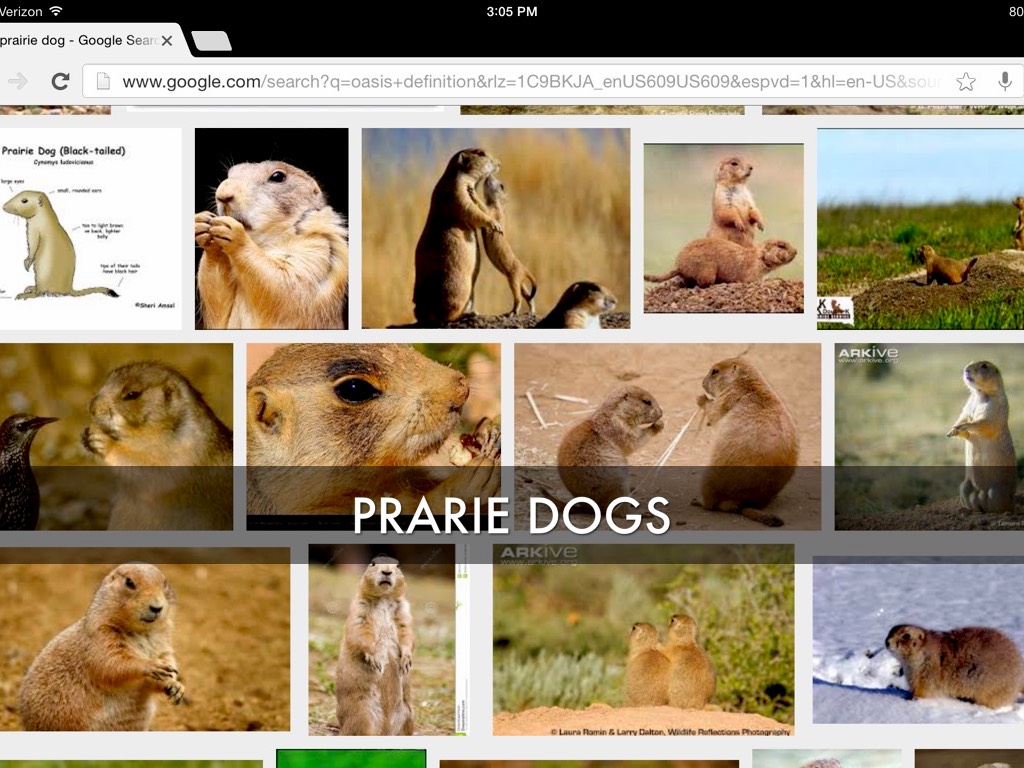Screen dimensions: 1024x768
Task: Open the close-up prairie dog face image
Action: click(373, 410)
